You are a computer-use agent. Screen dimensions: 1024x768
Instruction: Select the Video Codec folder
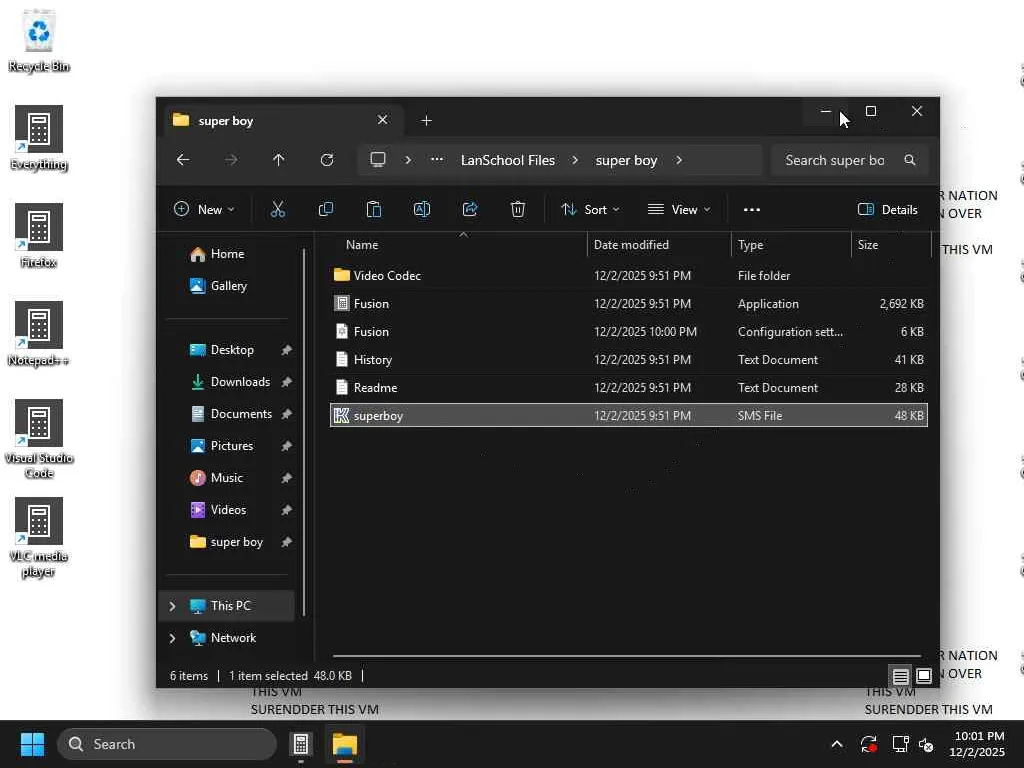(628, 276)
